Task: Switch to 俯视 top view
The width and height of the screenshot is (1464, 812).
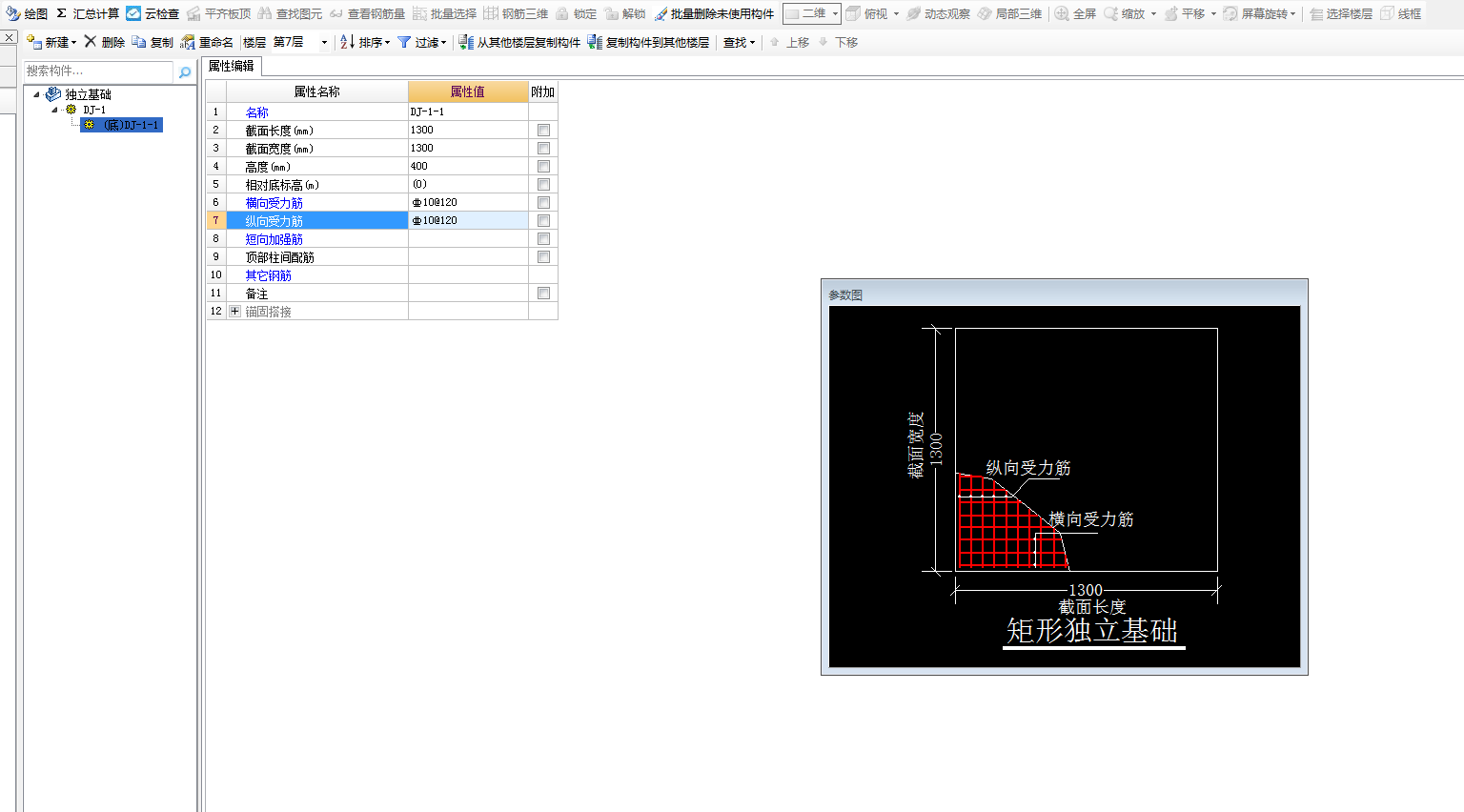Action: click(x=867, y=13)
